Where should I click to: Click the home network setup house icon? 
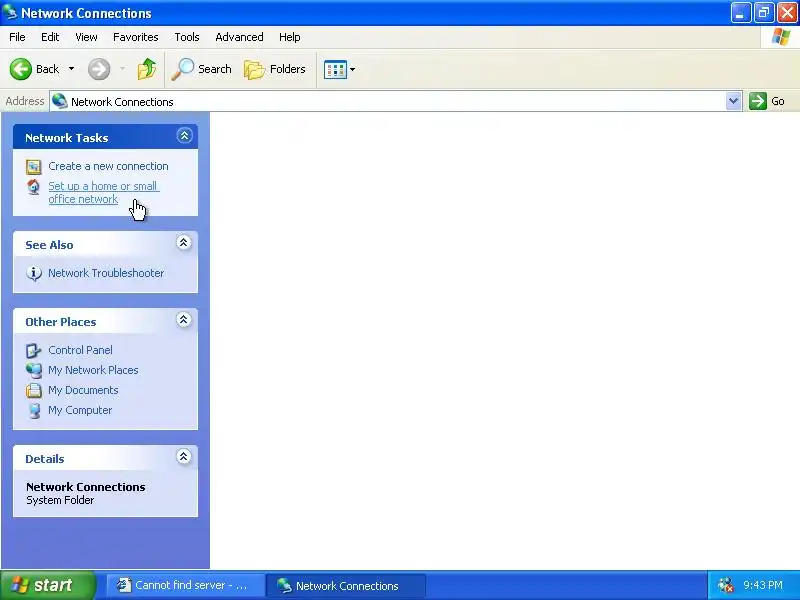point(34,187)
